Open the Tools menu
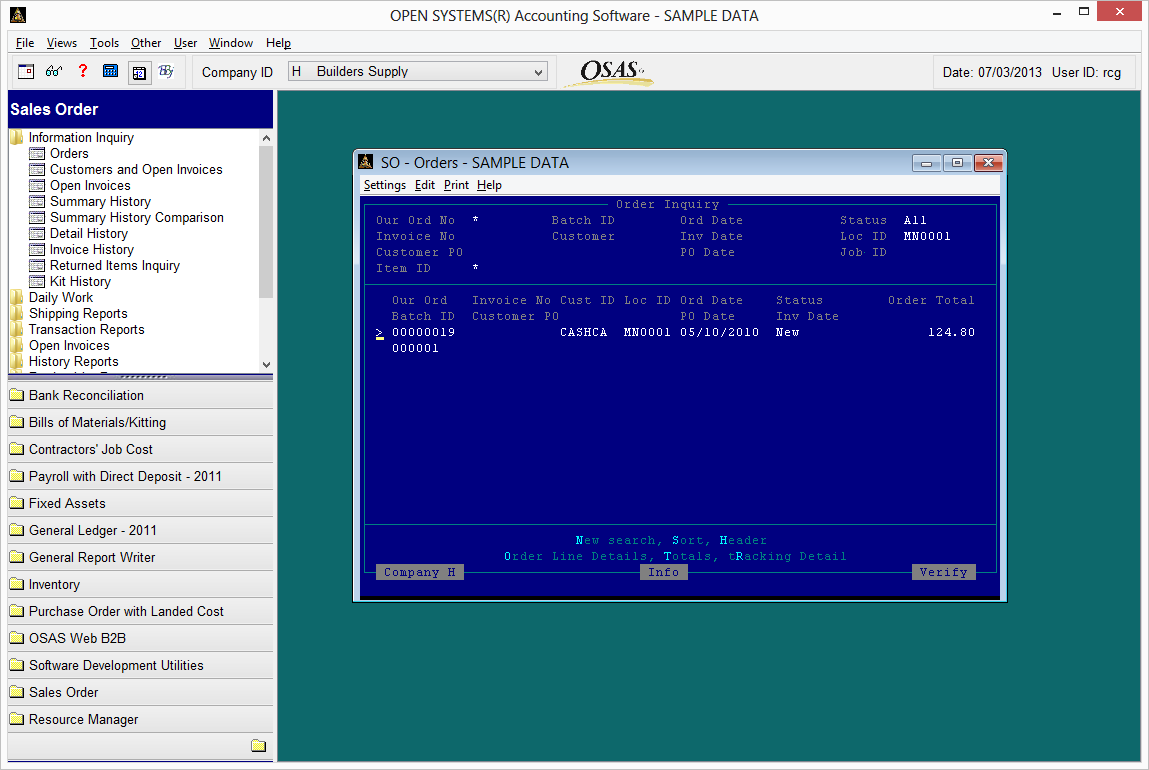Screen dimensions: 1149x770 click(104, 43)
